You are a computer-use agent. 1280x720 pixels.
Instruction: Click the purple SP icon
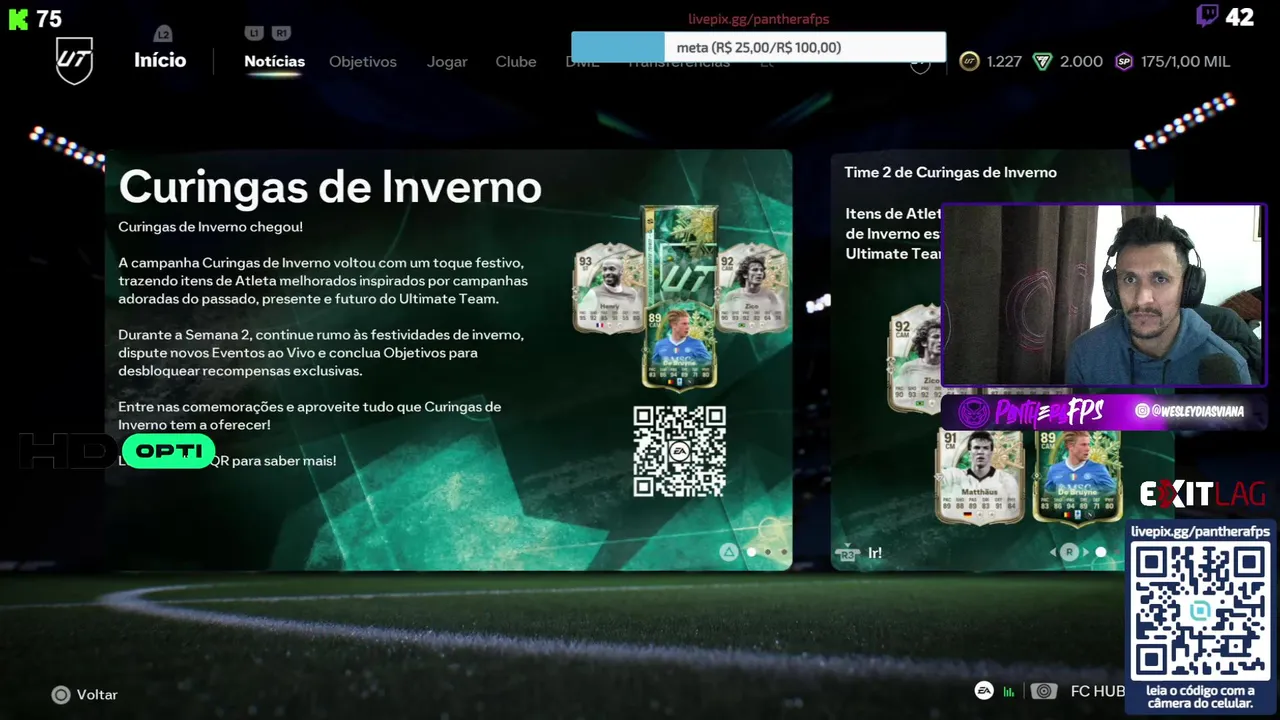point(1124,61)
